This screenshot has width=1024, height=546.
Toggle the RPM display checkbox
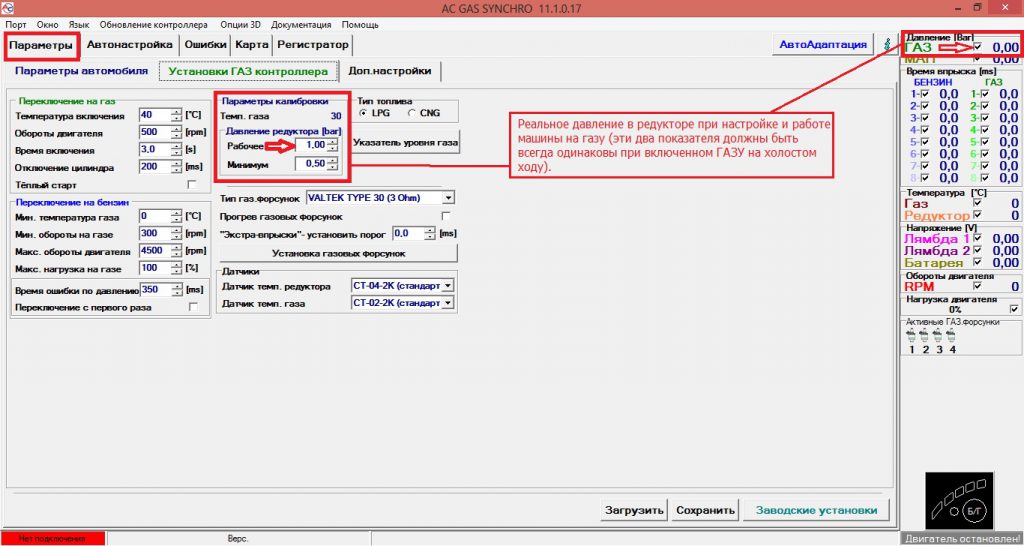coord(978,285)
